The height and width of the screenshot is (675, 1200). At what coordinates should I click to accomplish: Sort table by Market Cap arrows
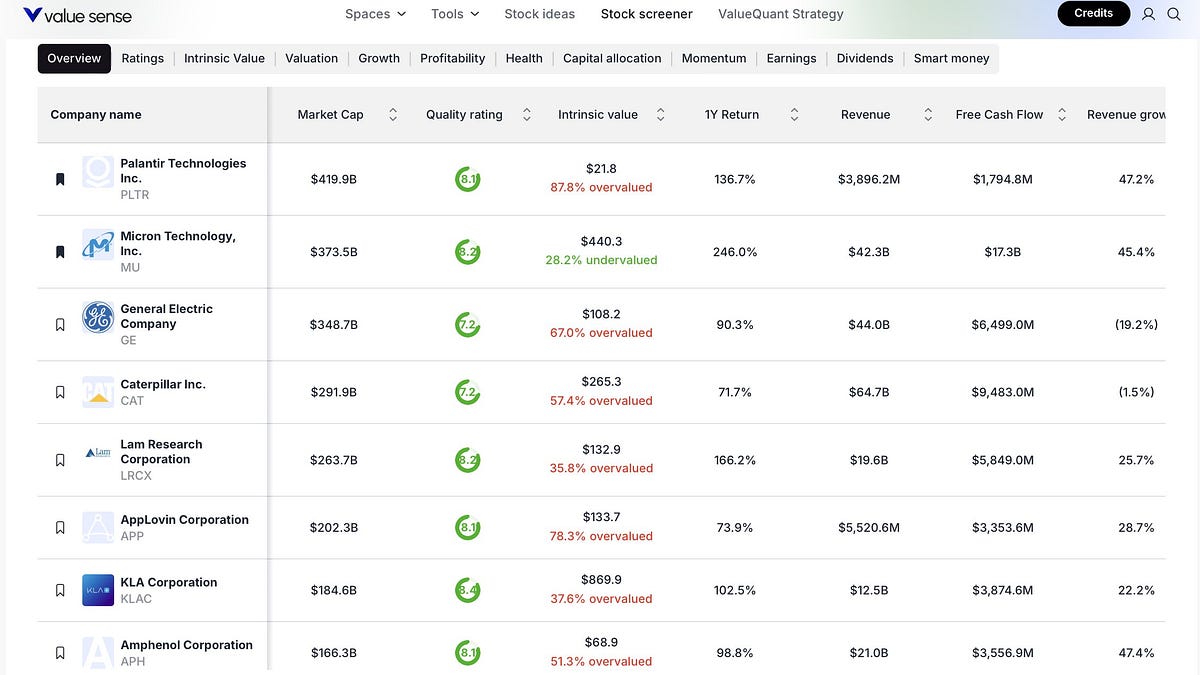(x=393, y=115)
